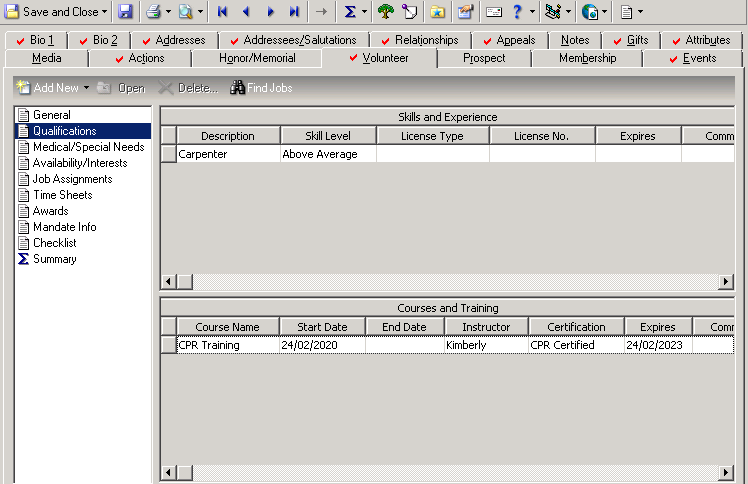Click the envelope/card icon in toolbar
Viewport: 748px width, 484px height.
494,11
